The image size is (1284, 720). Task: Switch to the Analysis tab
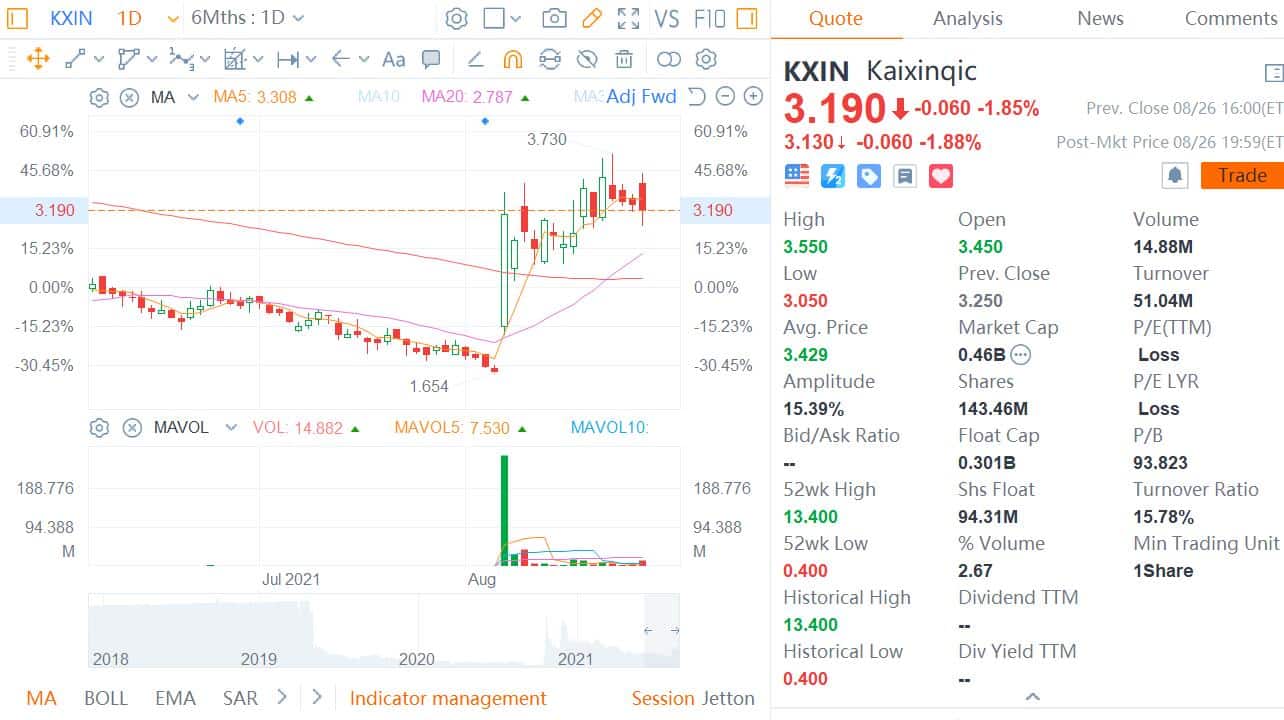[x=967, y=18]
